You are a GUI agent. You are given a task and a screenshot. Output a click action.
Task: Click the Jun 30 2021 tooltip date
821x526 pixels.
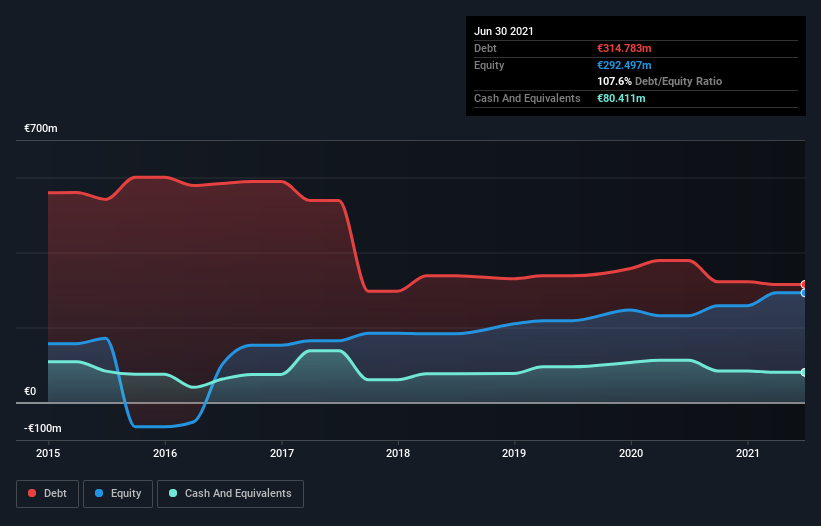tap(504, 31)
